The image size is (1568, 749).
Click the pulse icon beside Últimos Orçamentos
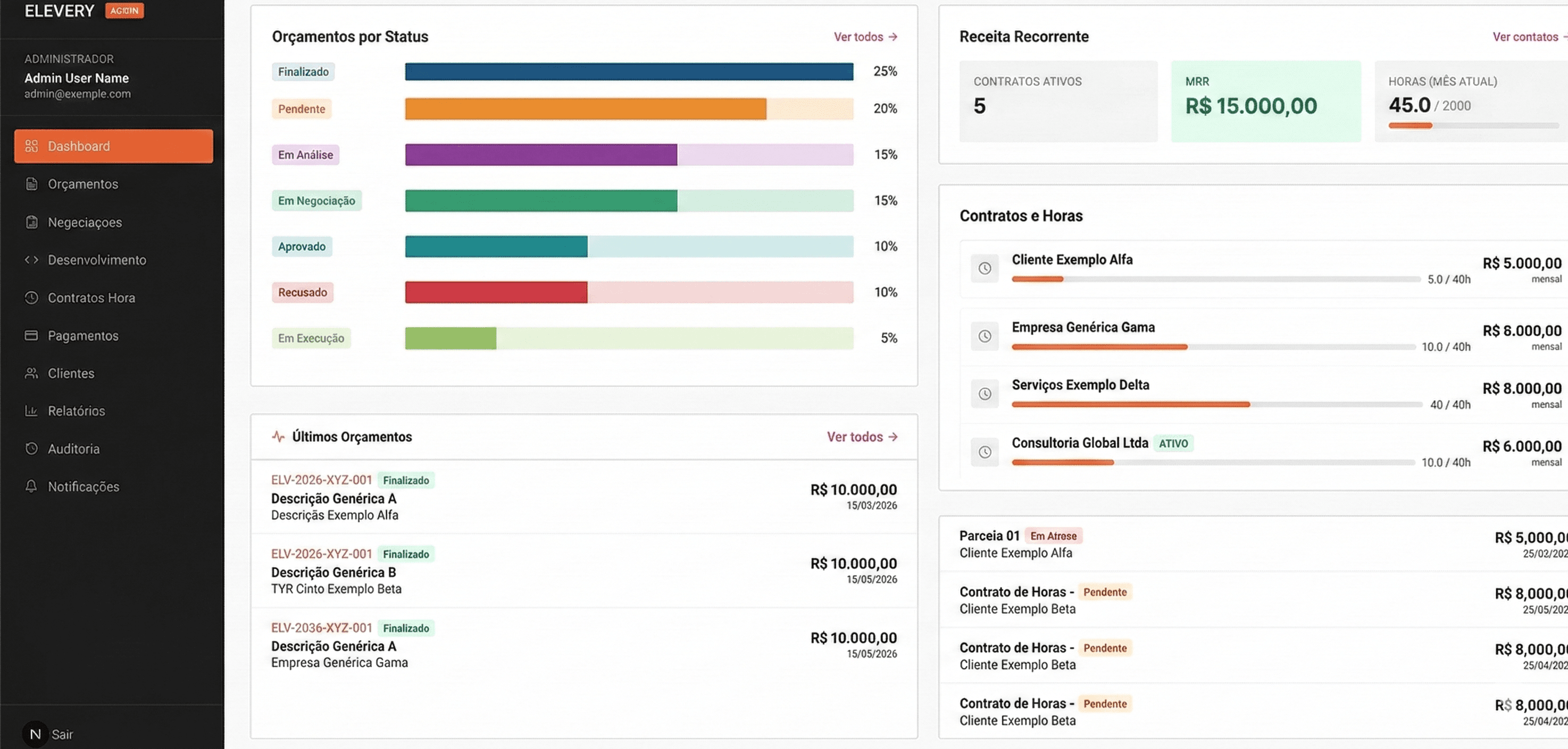pos(278,437)
